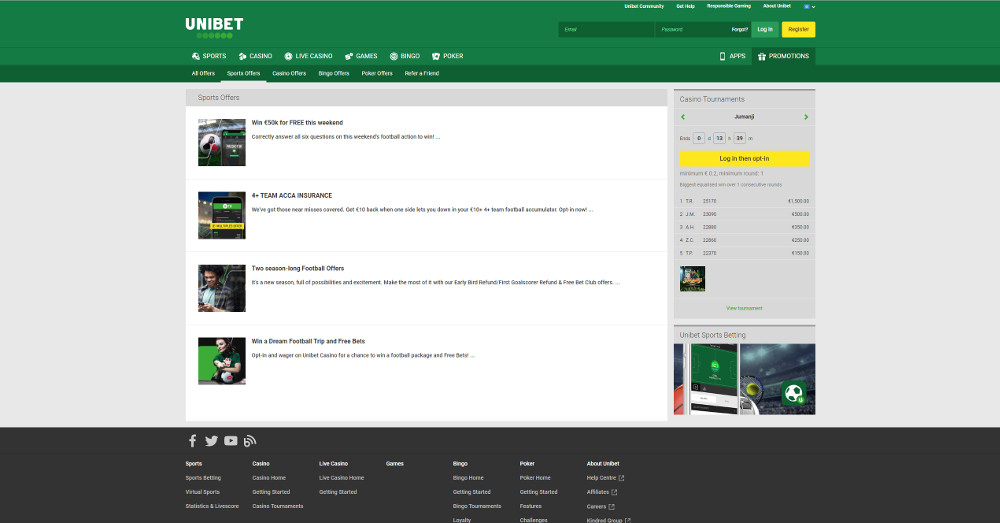The width and height of the screenshot is (1000, 523).
Task: Click View tournament link
Action: pyautogui.click(x=744, y=308)
